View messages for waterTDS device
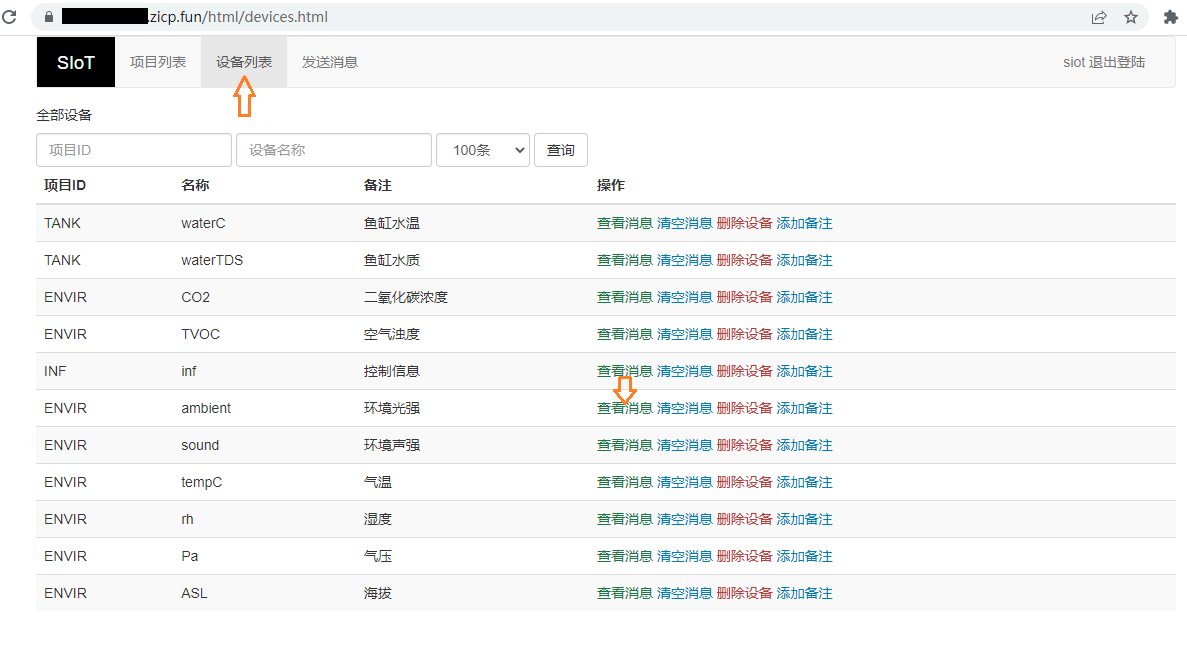The height and width of the screenshot is (659, 1187). click(x=625, y=260)
